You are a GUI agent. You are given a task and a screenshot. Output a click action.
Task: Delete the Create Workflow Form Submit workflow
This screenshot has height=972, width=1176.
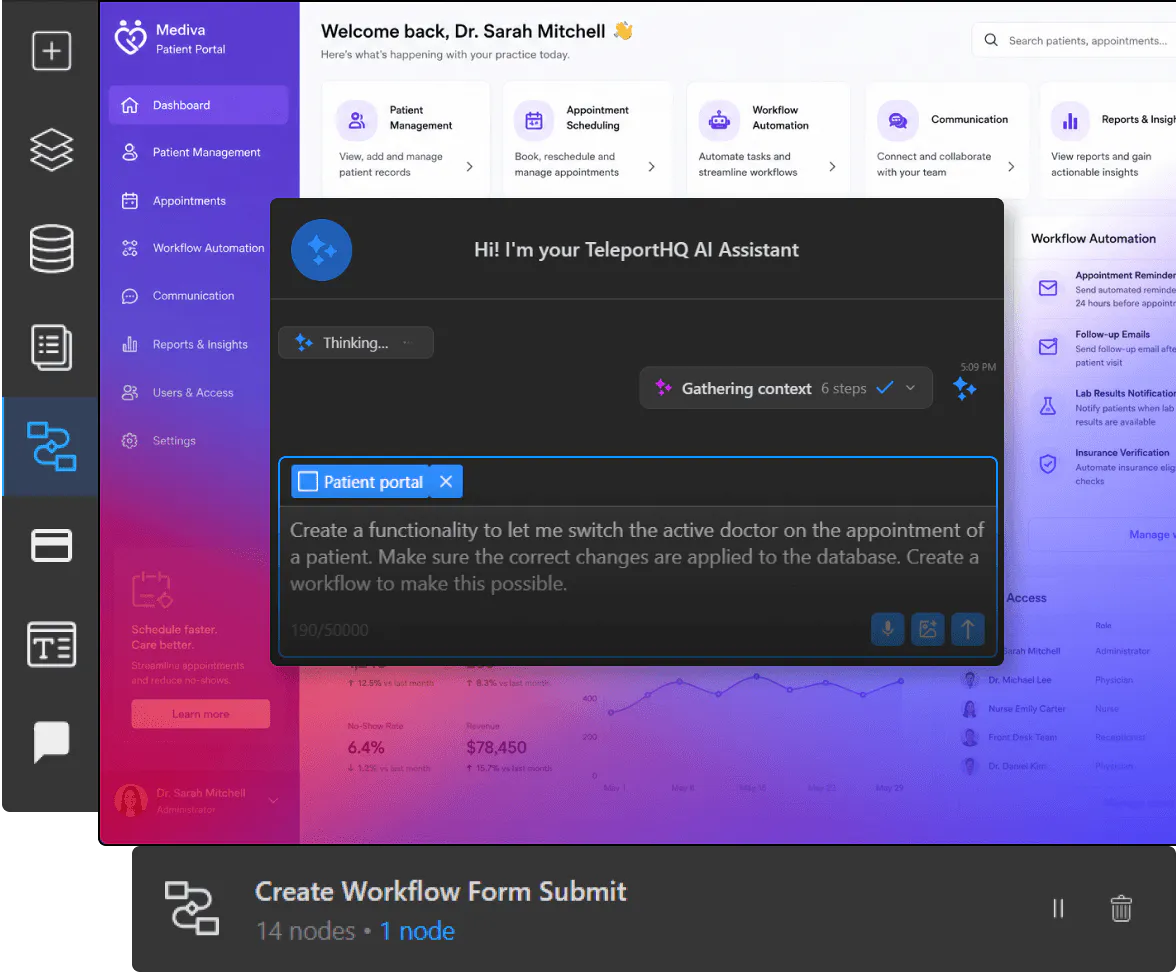(1121, 908)
